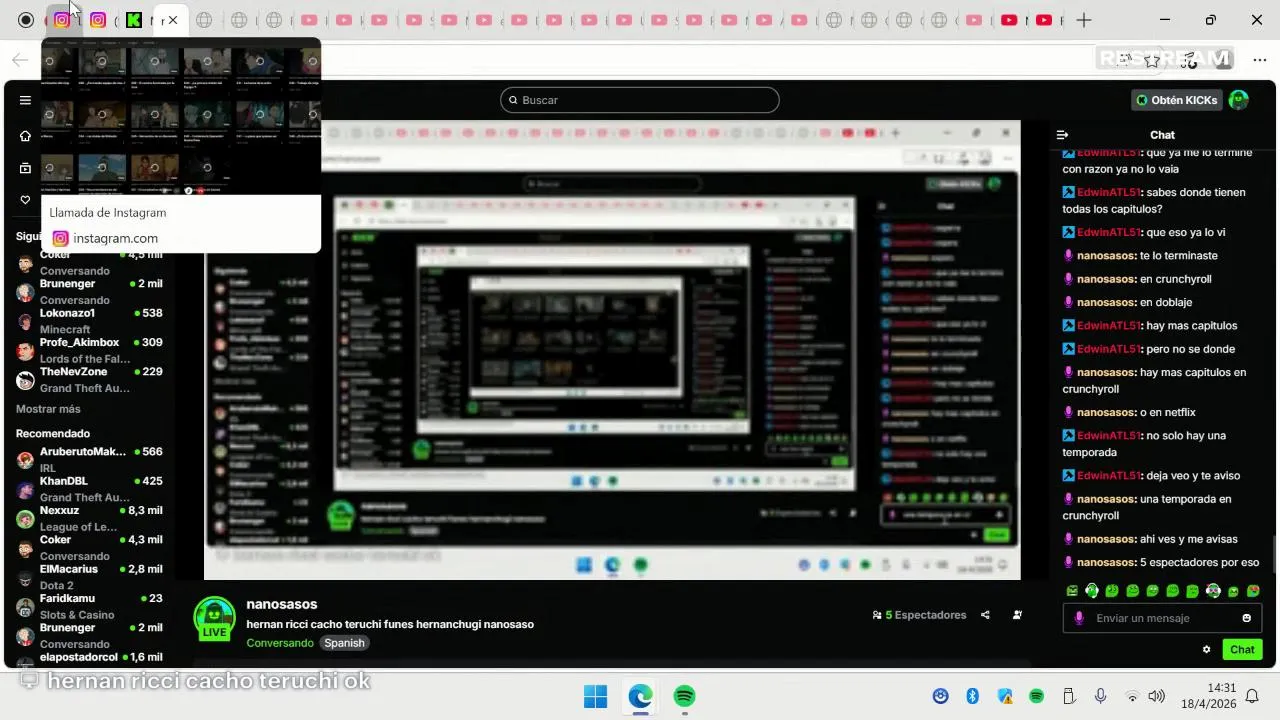Expand list with Mostrar más

coord(48,409)
